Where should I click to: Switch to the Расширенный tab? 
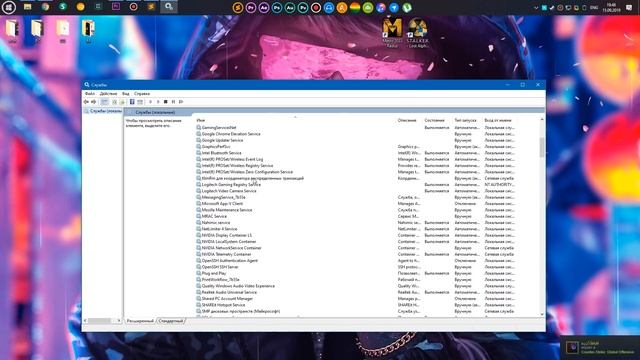[140, 321]
